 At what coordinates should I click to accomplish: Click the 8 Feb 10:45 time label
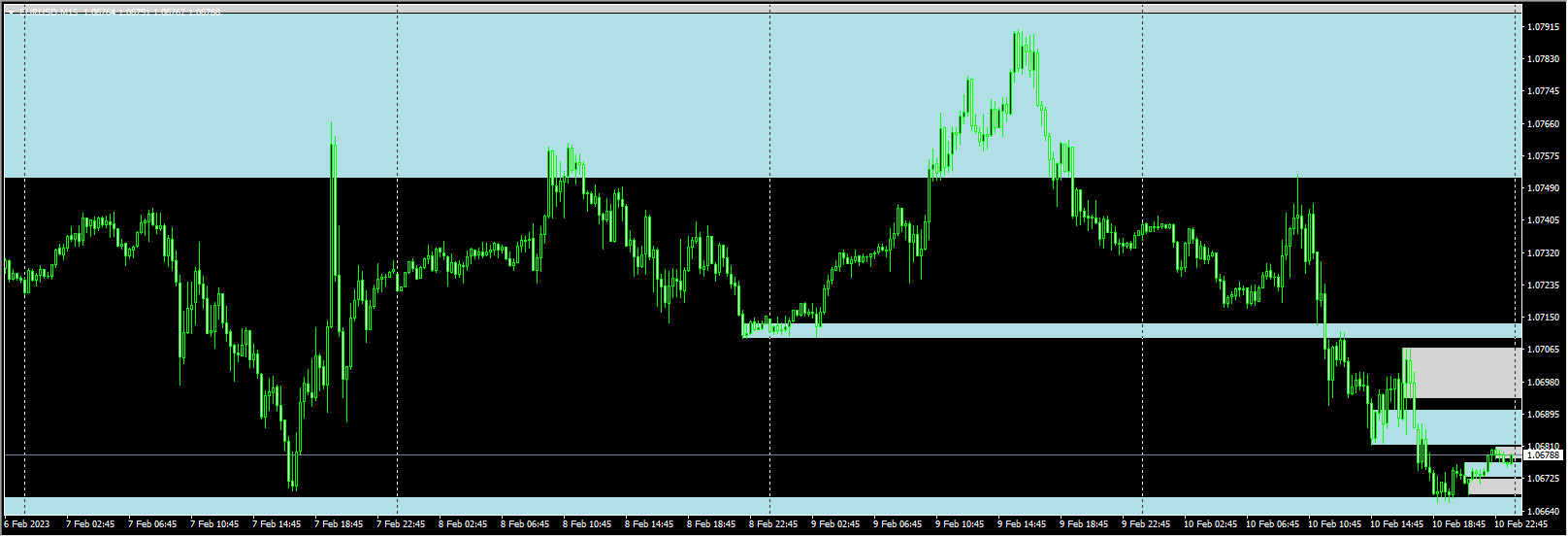click(587, 524)
